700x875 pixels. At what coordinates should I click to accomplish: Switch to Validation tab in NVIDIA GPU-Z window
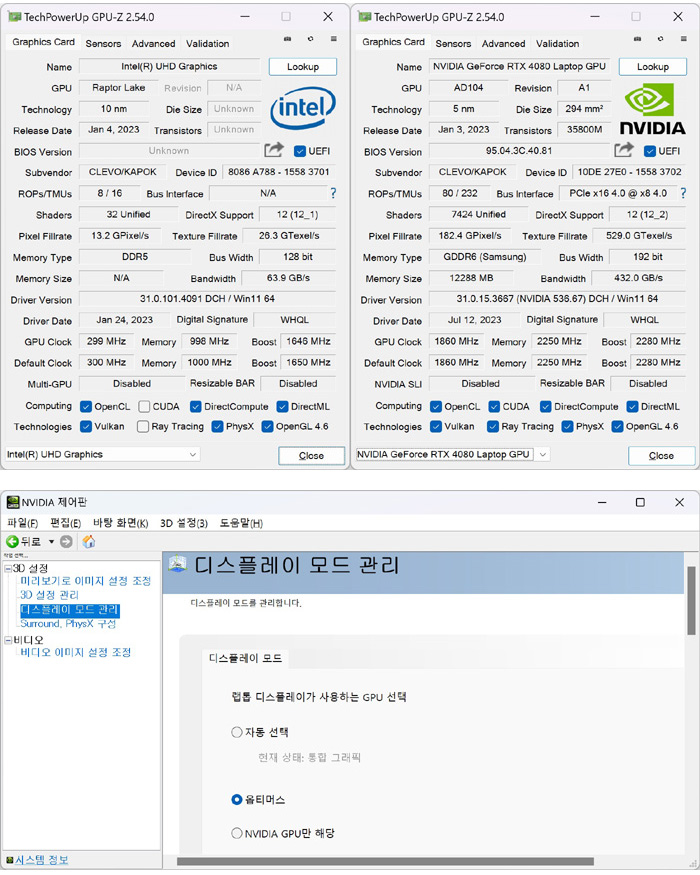tap(558, 44)
